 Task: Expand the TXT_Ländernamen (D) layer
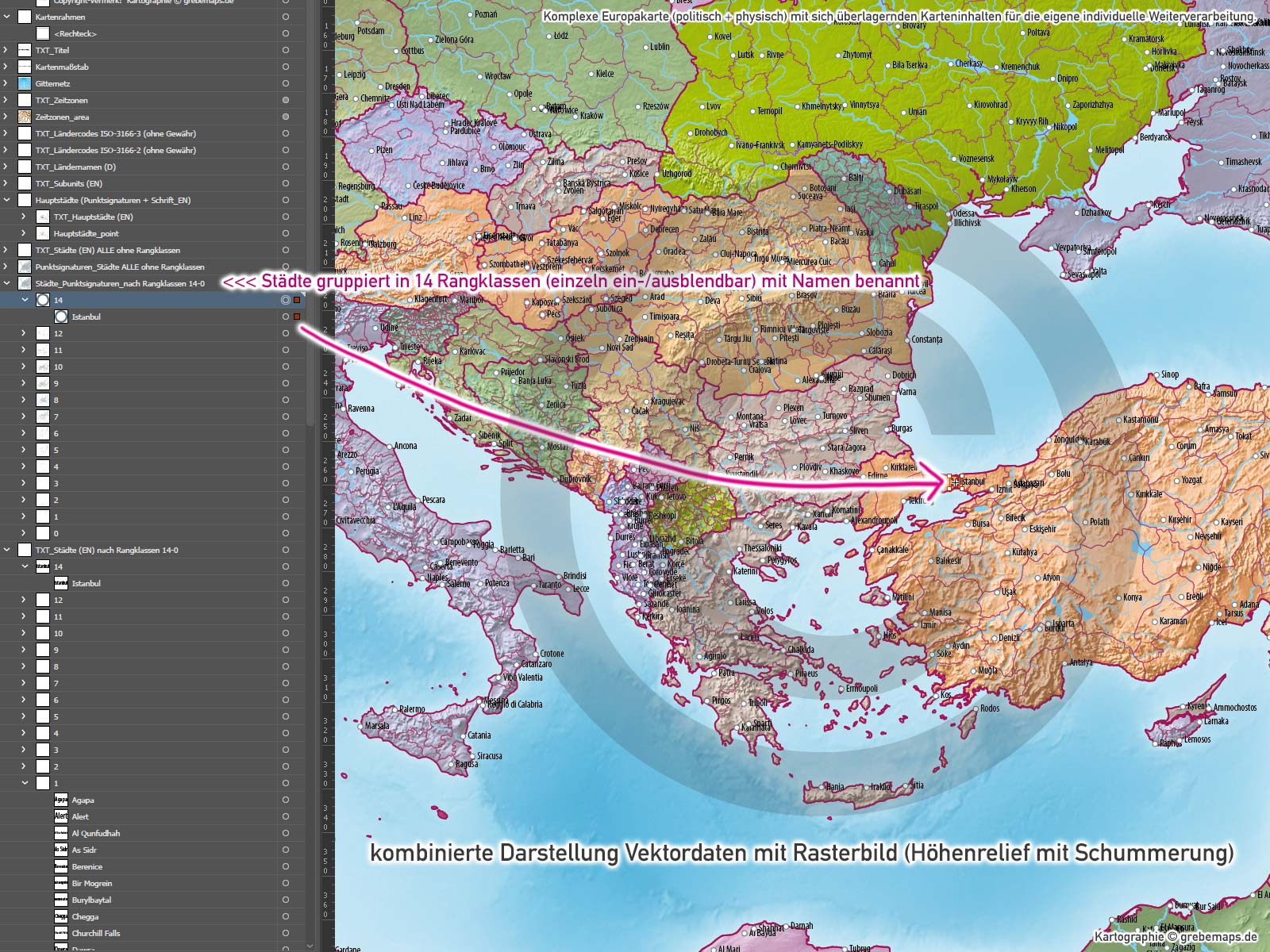7,167
